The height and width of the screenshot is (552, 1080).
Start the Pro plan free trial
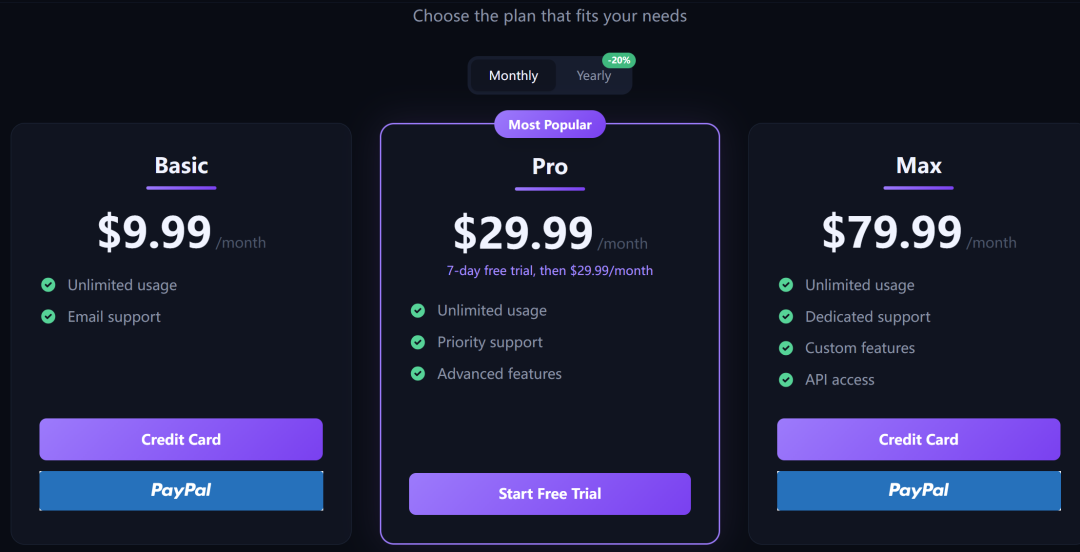550,494
